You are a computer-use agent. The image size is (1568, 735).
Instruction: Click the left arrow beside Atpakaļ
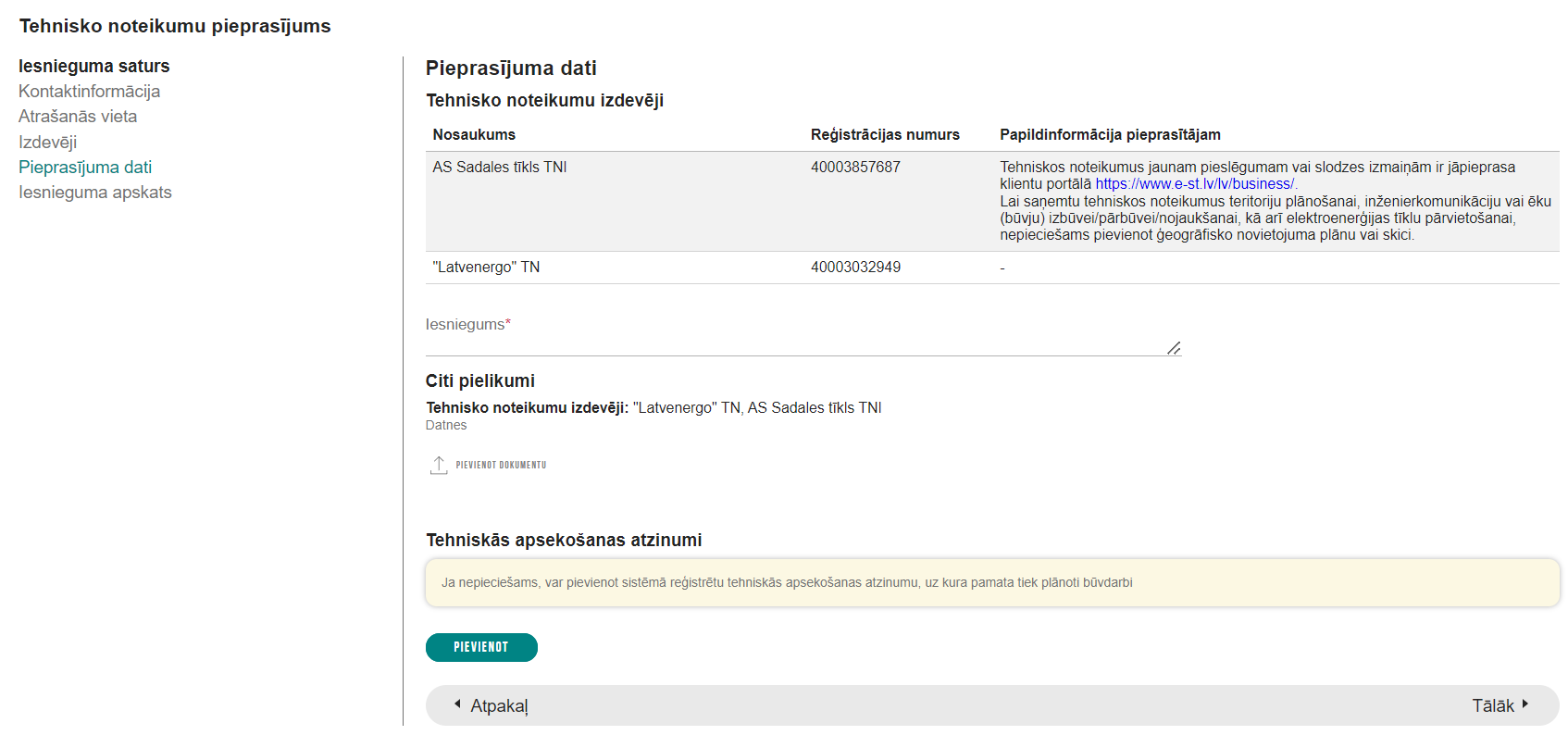[457, 704]
